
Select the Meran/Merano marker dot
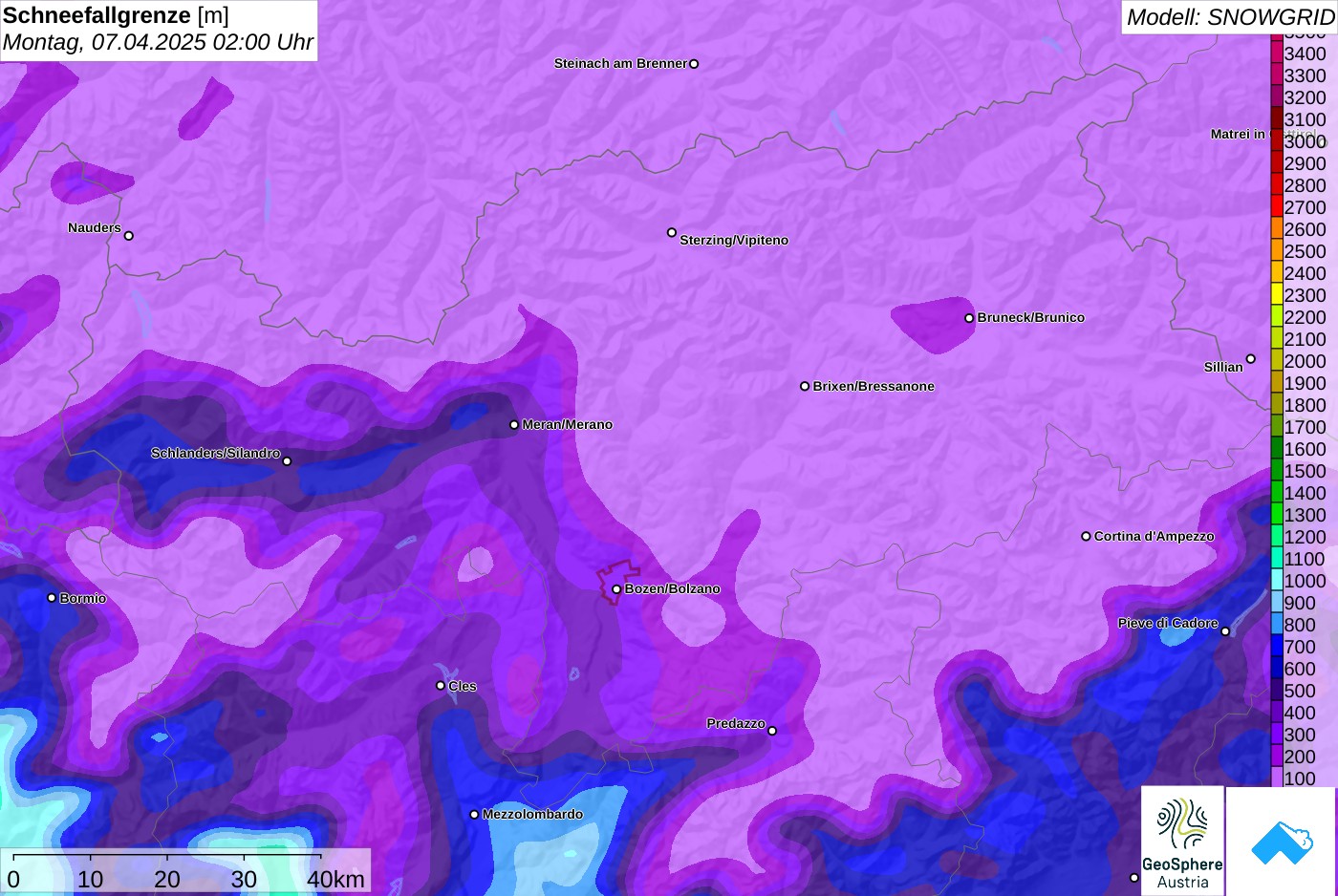coord(514,425)
